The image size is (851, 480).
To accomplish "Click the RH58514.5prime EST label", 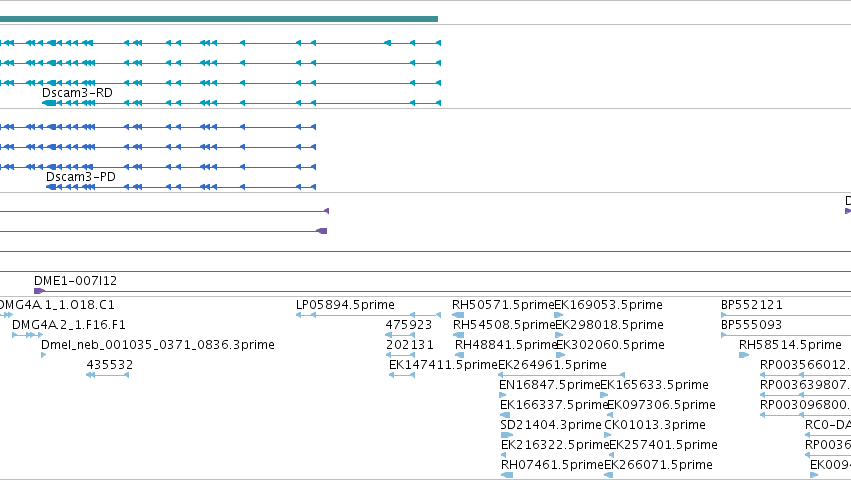I will click(790, 345).
